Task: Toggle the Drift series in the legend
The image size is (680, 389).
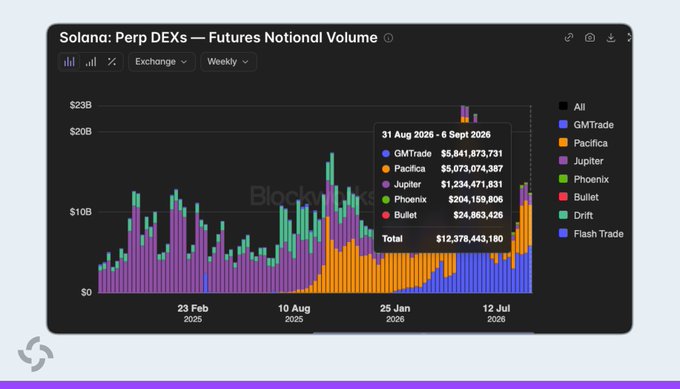Action: pos(576,215)
